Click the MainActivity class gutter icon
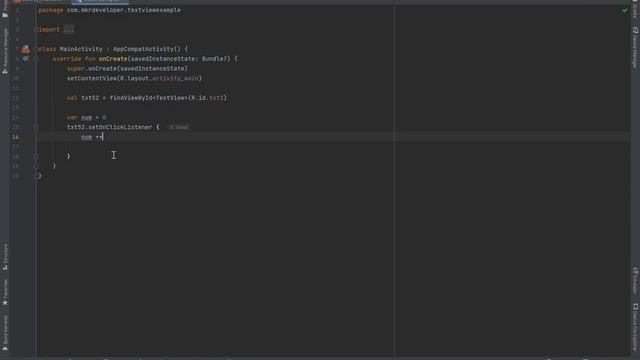Screen dimensions: 640x360 (x=26, y=49)
